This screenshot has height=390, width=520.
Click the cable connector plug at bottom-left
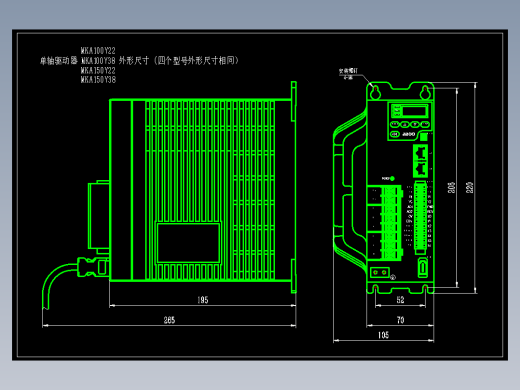(92, 267)
